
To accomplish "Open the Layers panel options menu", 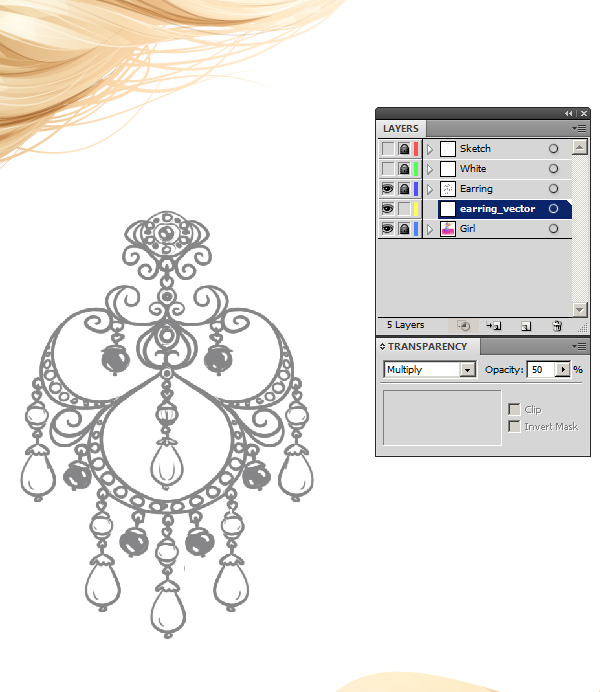I will pos(579,129).
